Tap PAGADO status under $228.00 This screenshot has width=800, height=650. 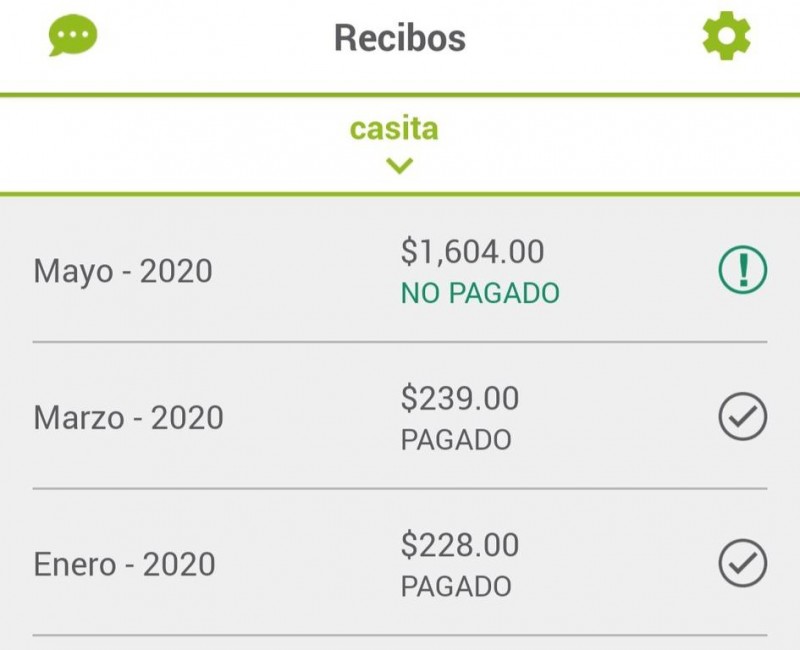[456, 587]
